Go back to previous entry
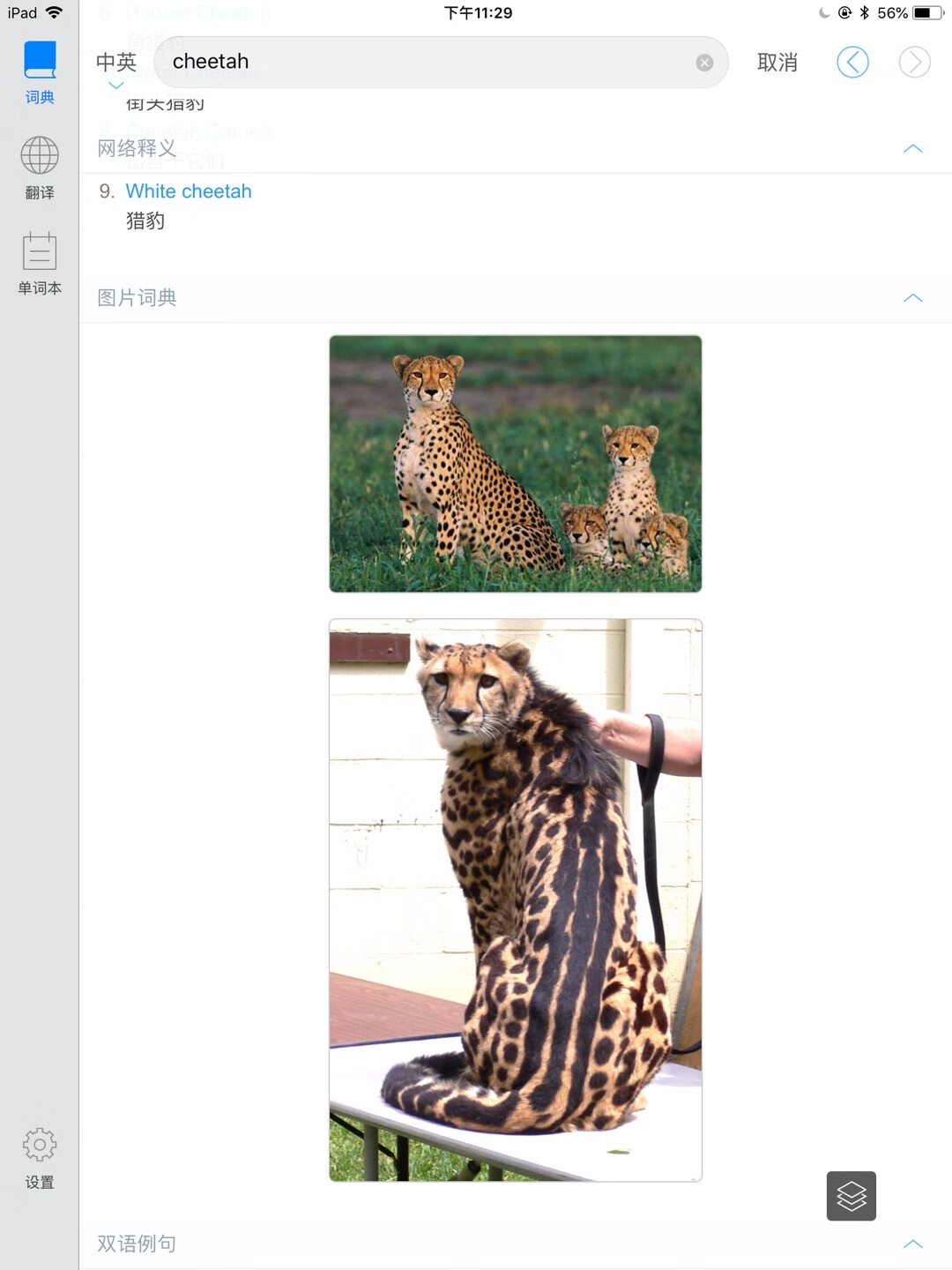 point(852,63)
